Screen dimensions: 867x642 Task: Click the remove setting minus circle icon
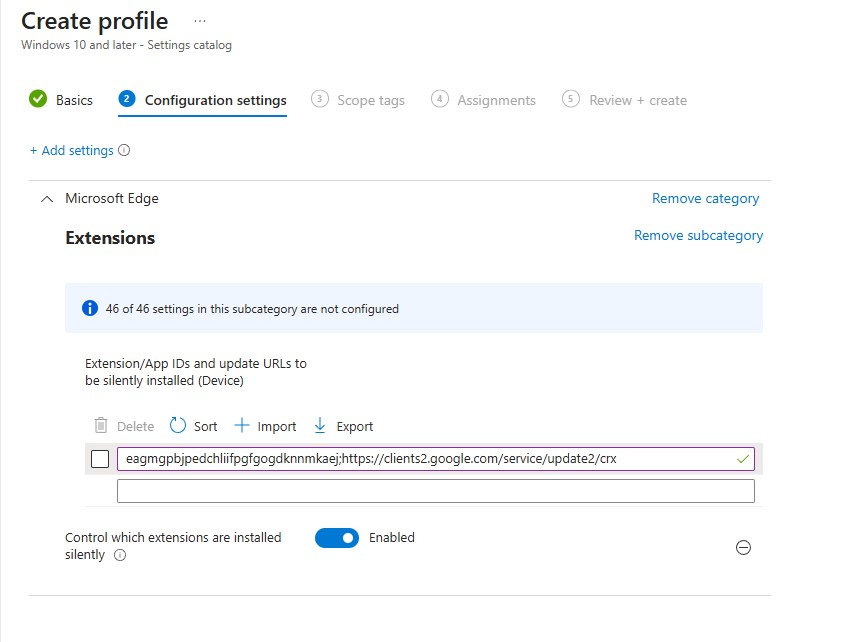(x=743, y=547)
